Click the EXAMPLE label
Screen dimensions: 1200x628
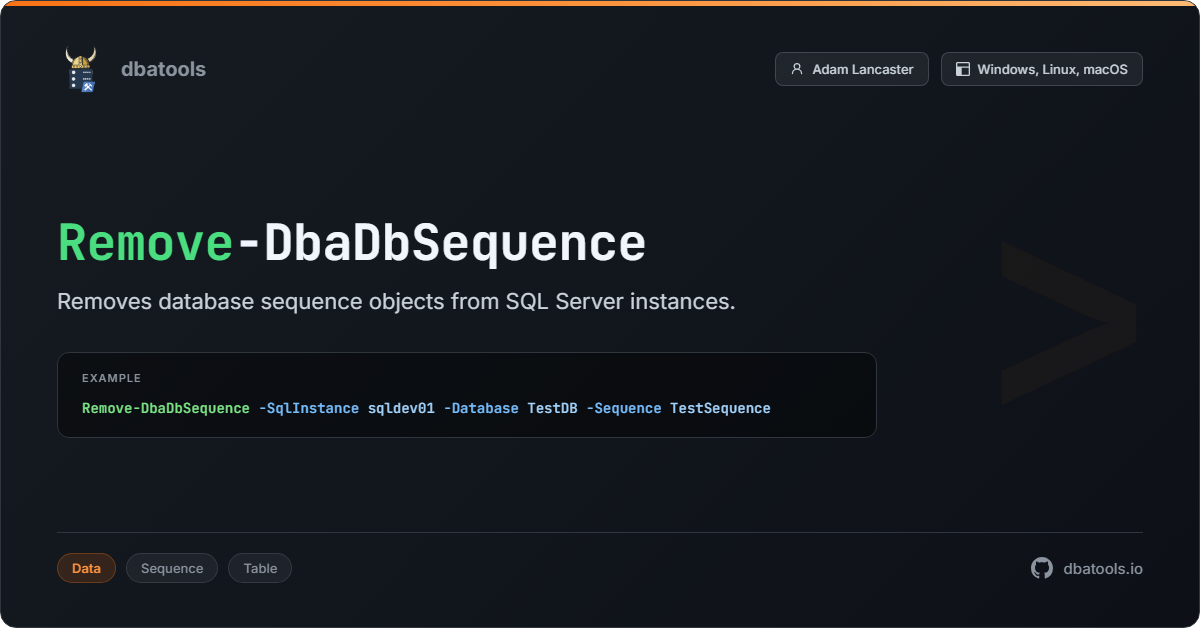pyautogui.click(x=111, y=378)
